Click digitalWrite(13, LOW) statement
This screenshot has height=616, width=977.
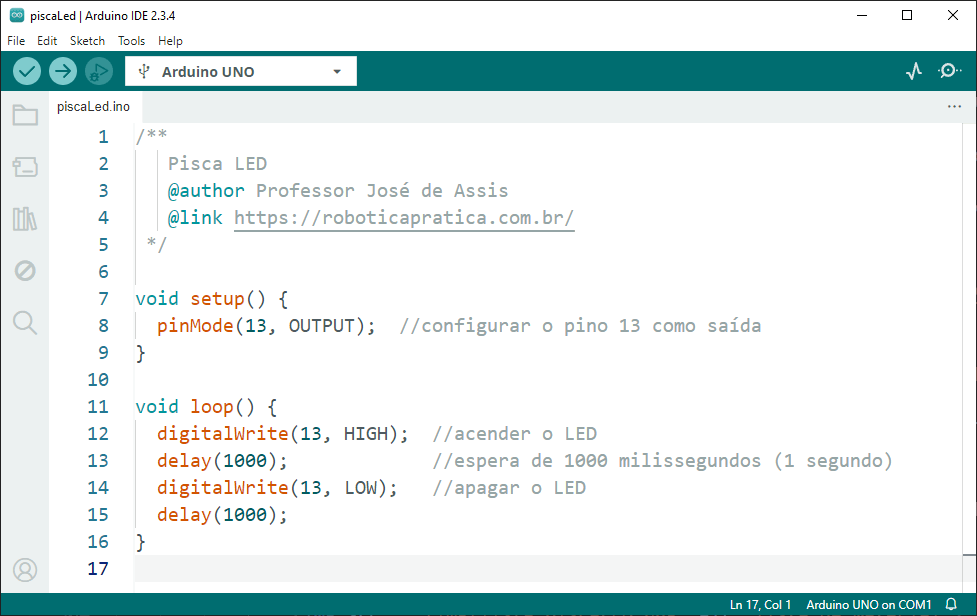pyautogui.click(x=277, y=488)
